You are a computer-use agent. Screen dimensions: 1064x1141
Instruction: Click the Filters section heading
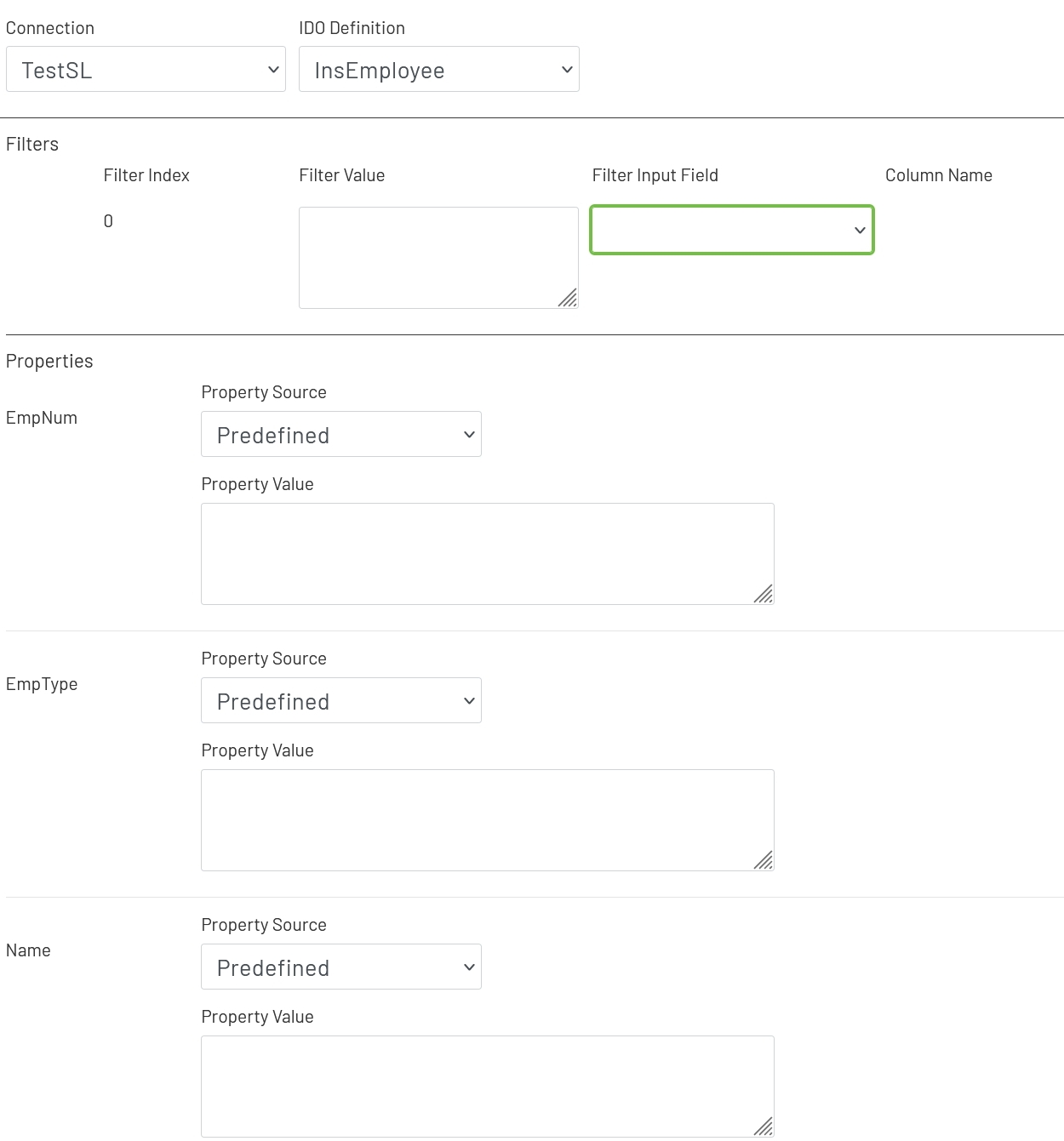point(32,145)
